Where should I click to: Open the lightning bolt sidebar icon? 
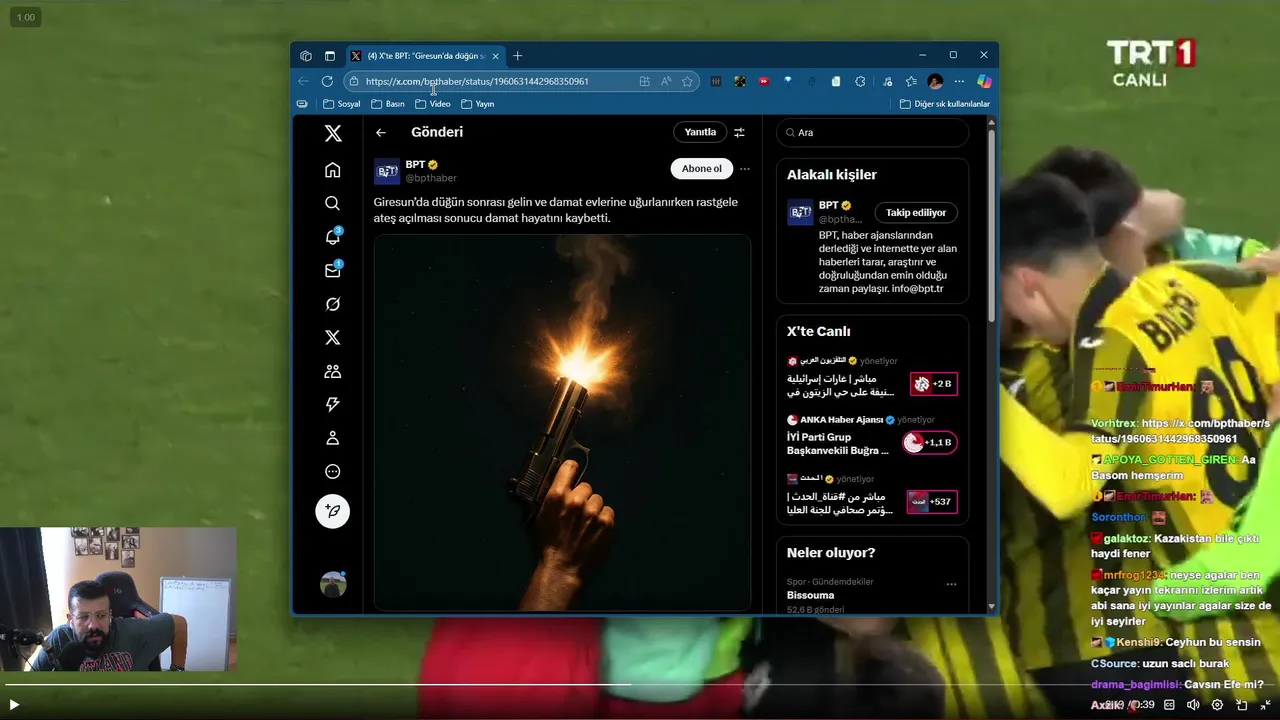[x=333, y=405]
